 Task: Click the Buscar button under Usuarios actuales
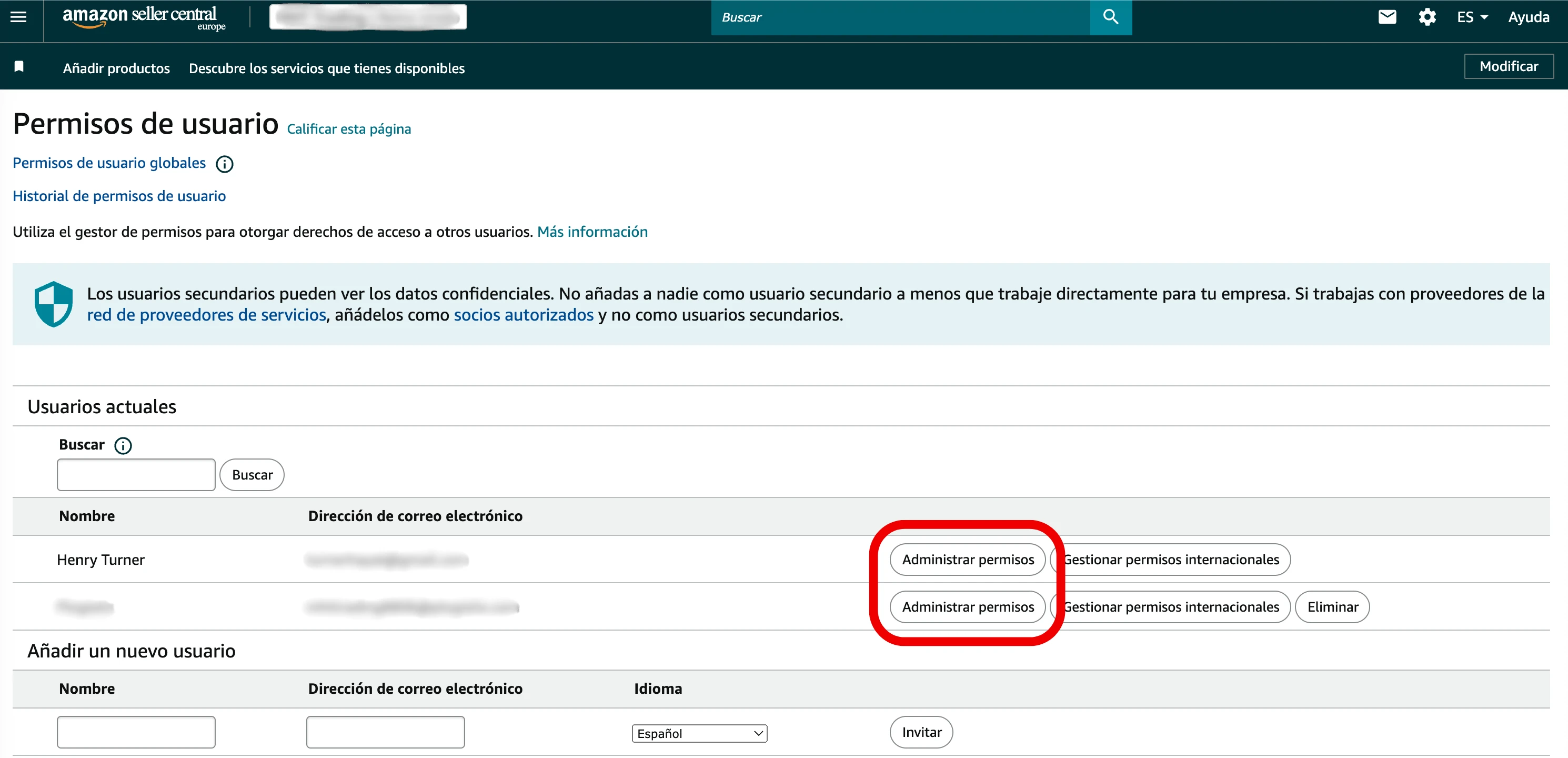[x=252, y=475]
